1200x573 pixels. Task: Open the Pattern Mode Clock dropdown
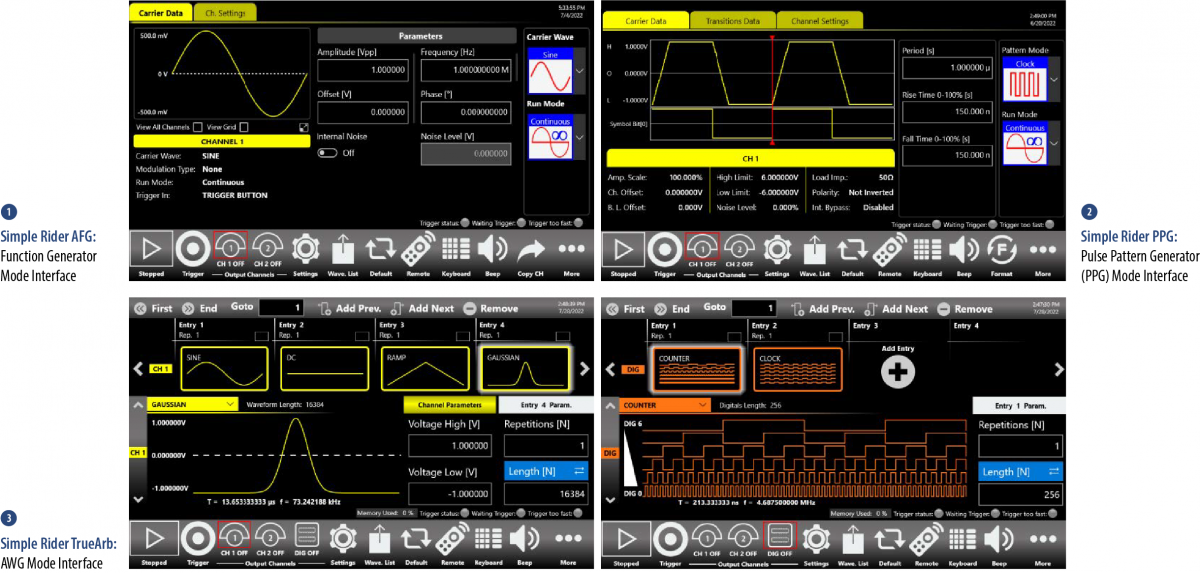coord(1053,79)
